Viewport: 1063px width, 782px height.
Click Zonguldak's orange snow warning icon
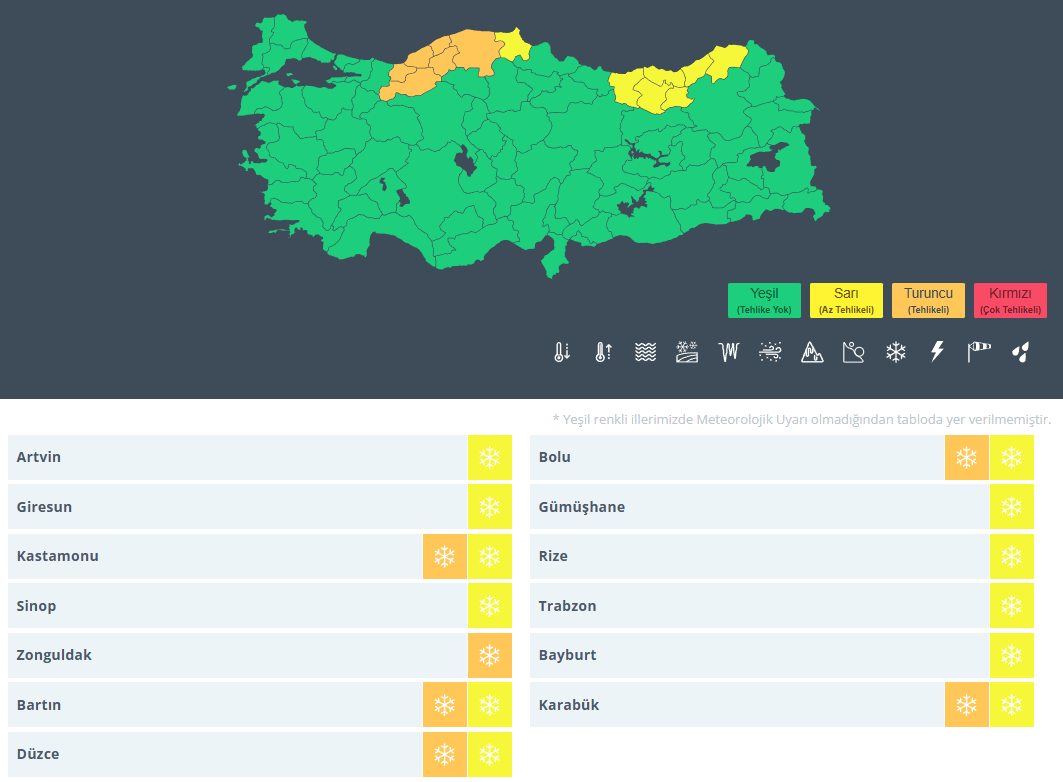(489, 656)
